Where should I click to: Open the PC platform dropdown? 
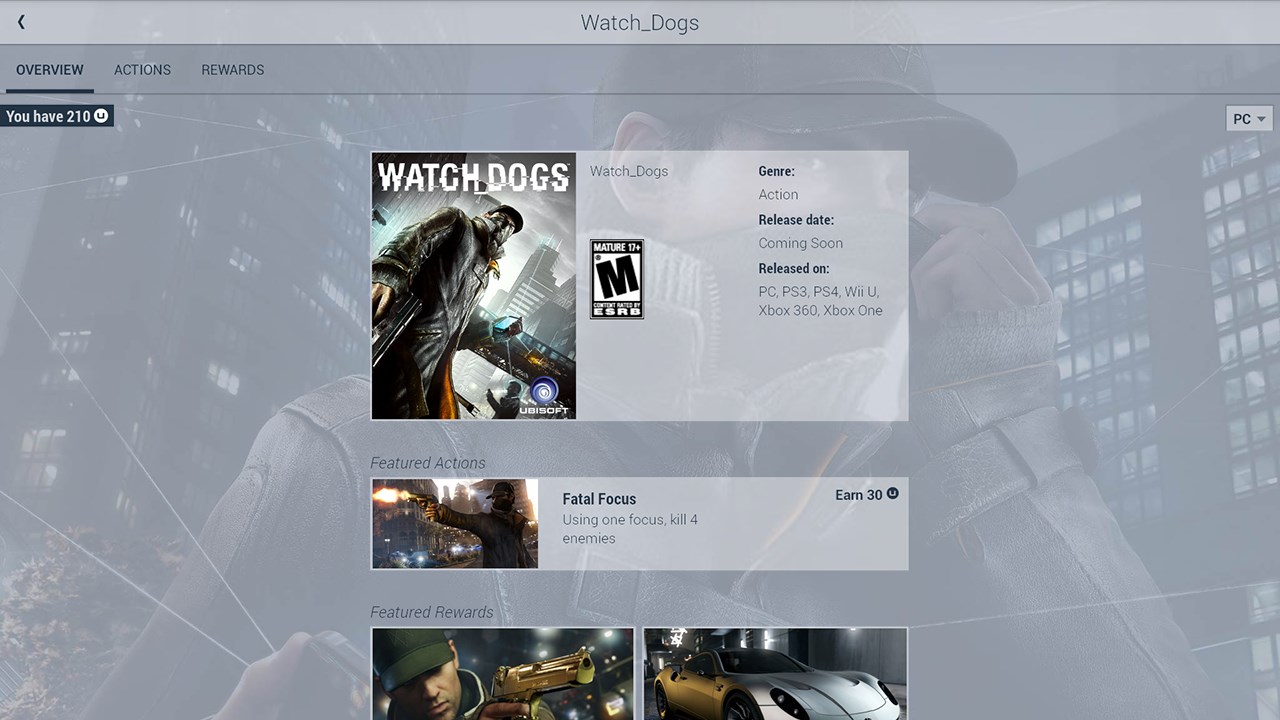point(1249,119)
